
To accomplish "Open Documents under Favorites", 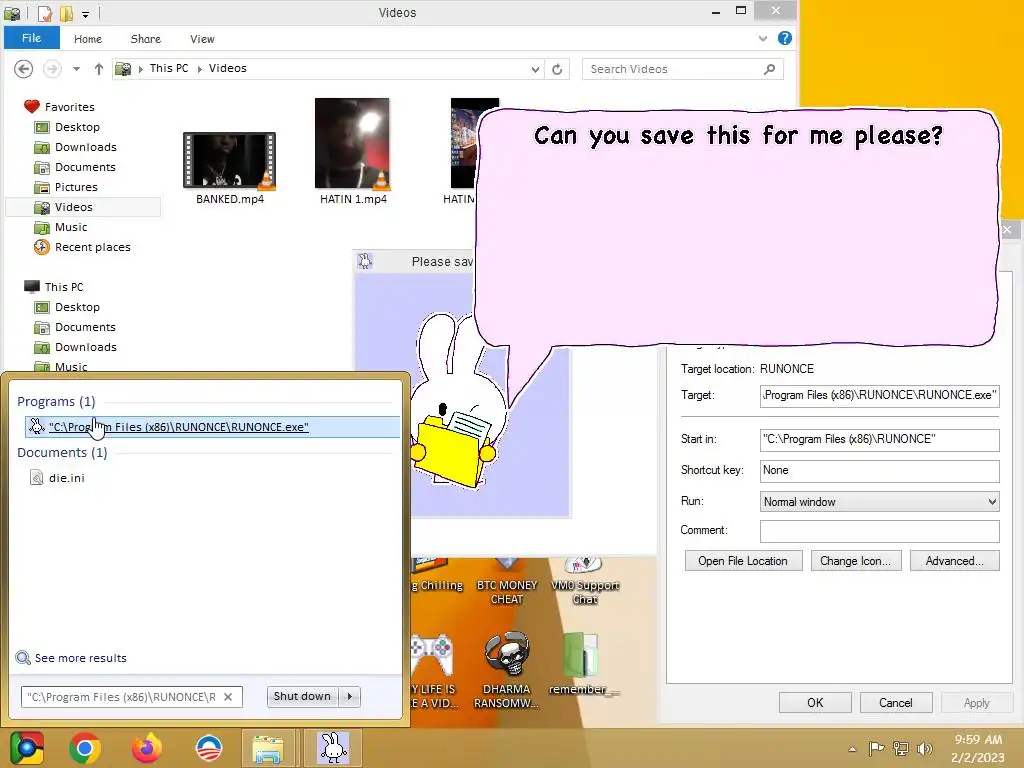I will 74,167.
